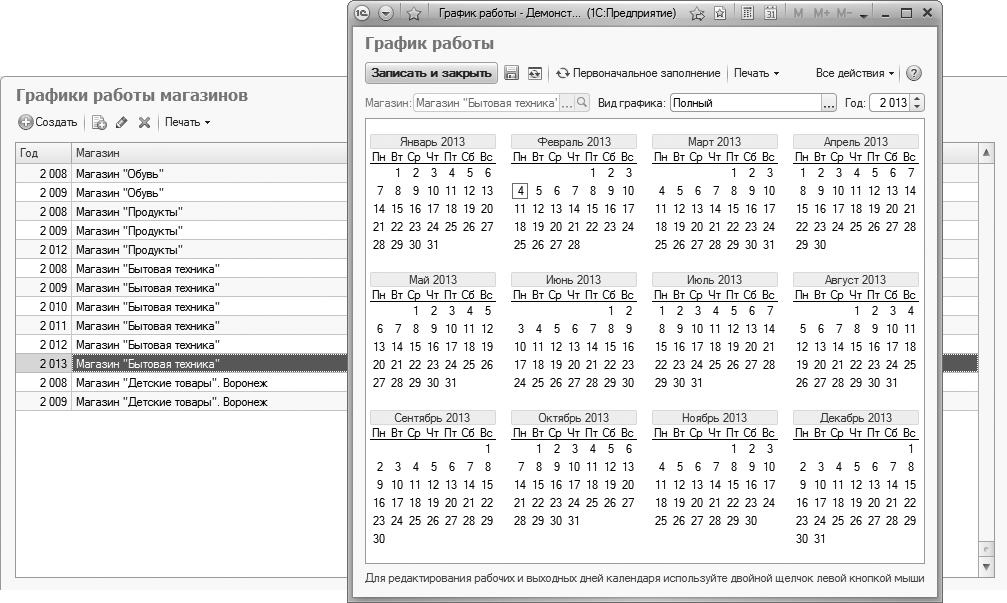1007x603 pixels.
Task: Open help with the question mark icon
Action: point(913,73)
